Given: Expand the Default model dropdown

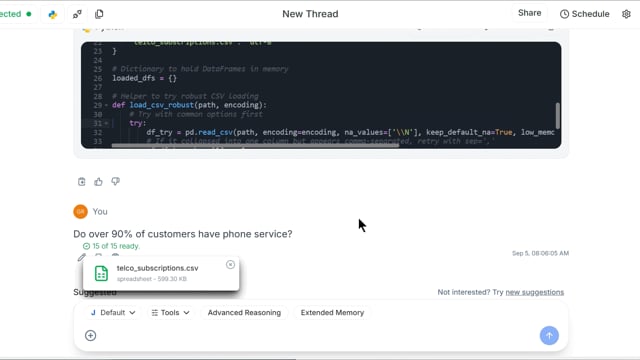Looking at the screenshot, I should (113, 313).
